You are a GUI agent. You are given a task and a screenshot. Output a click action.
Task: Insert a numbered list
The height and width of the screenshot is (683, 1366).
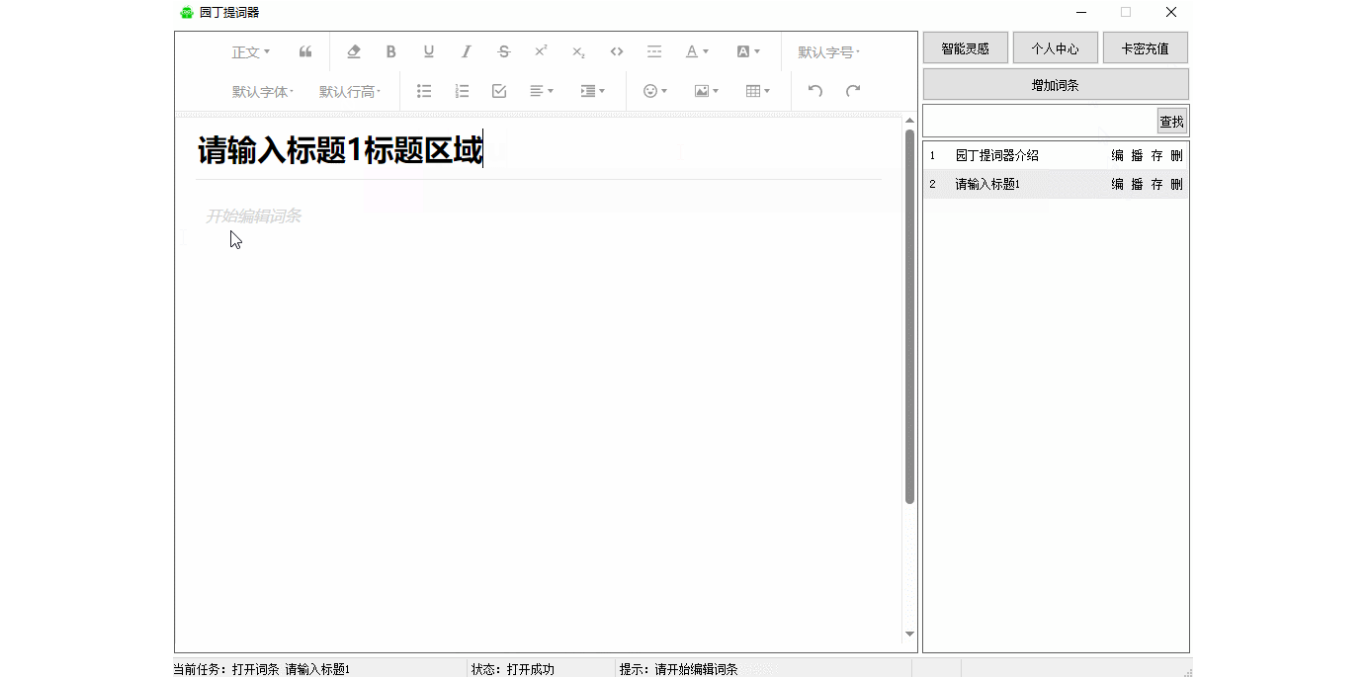461,91
